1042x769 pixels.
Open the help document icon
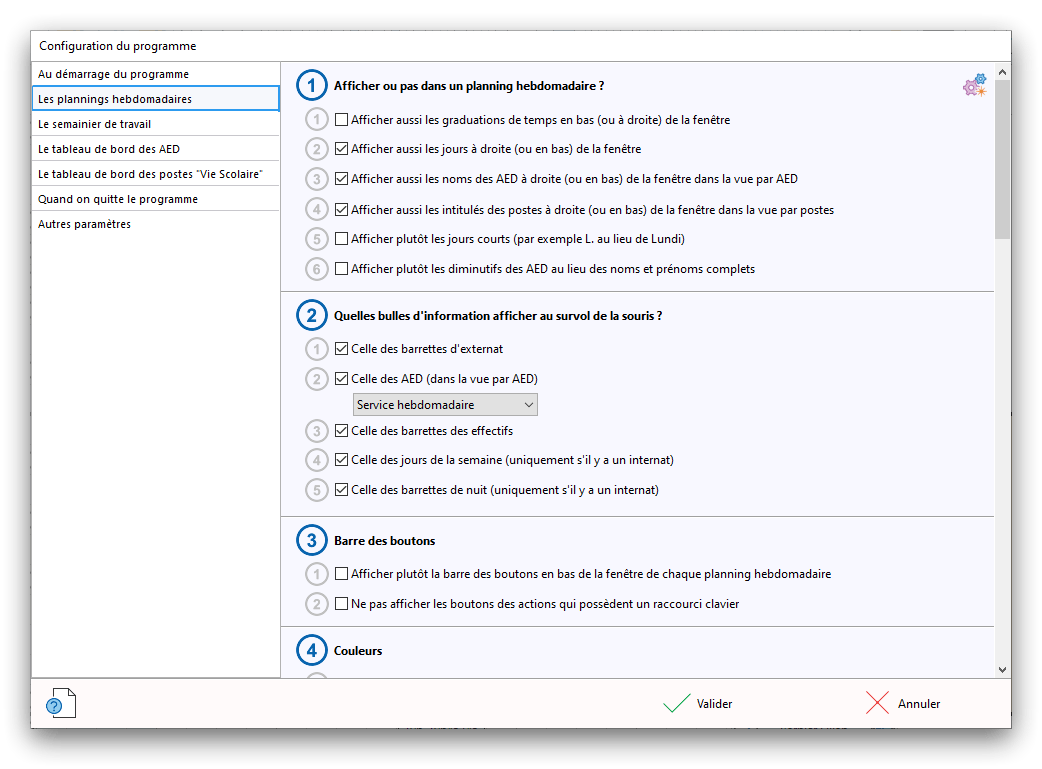click(60, 704)
